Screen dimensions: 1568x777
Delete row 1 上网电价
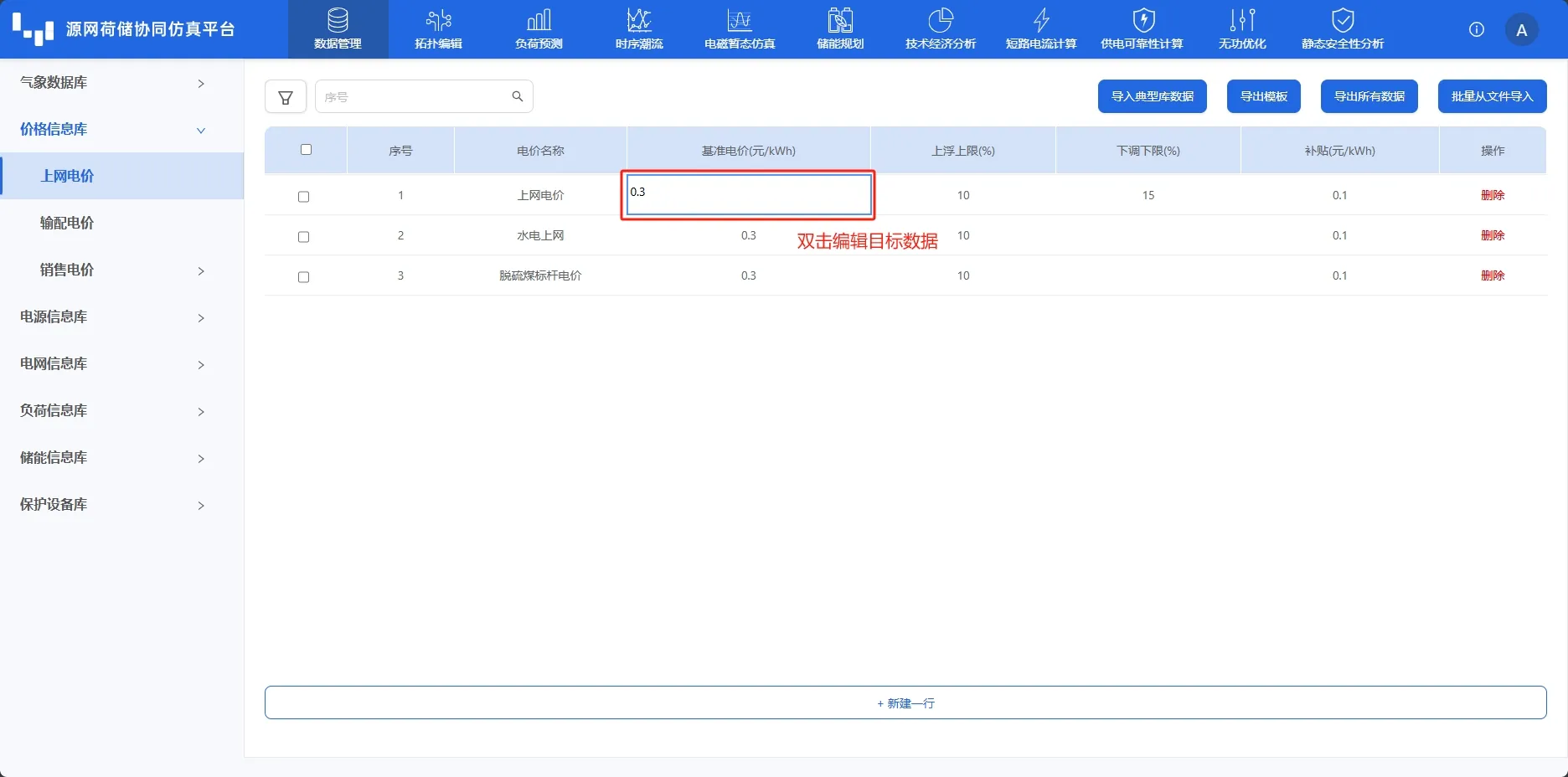pos(1493,195)
